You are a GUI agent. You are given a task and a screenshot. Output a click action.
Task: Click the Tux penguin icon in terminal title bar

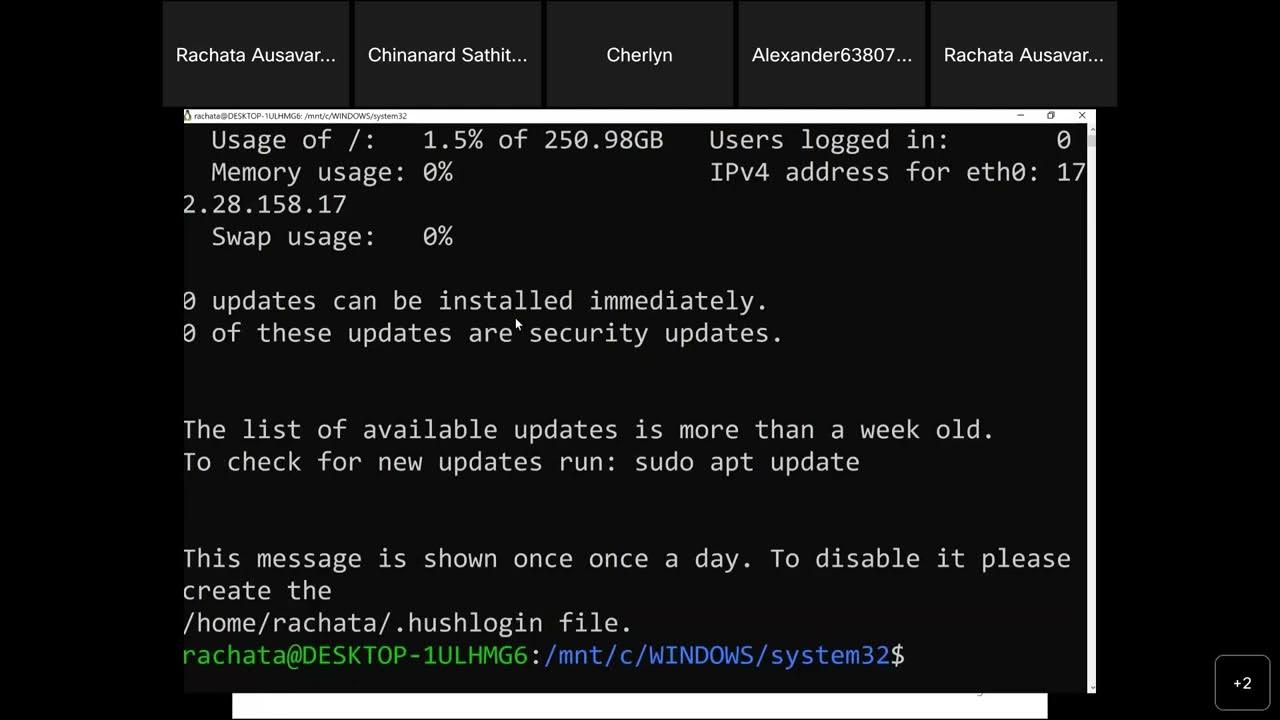pos(188,116)
